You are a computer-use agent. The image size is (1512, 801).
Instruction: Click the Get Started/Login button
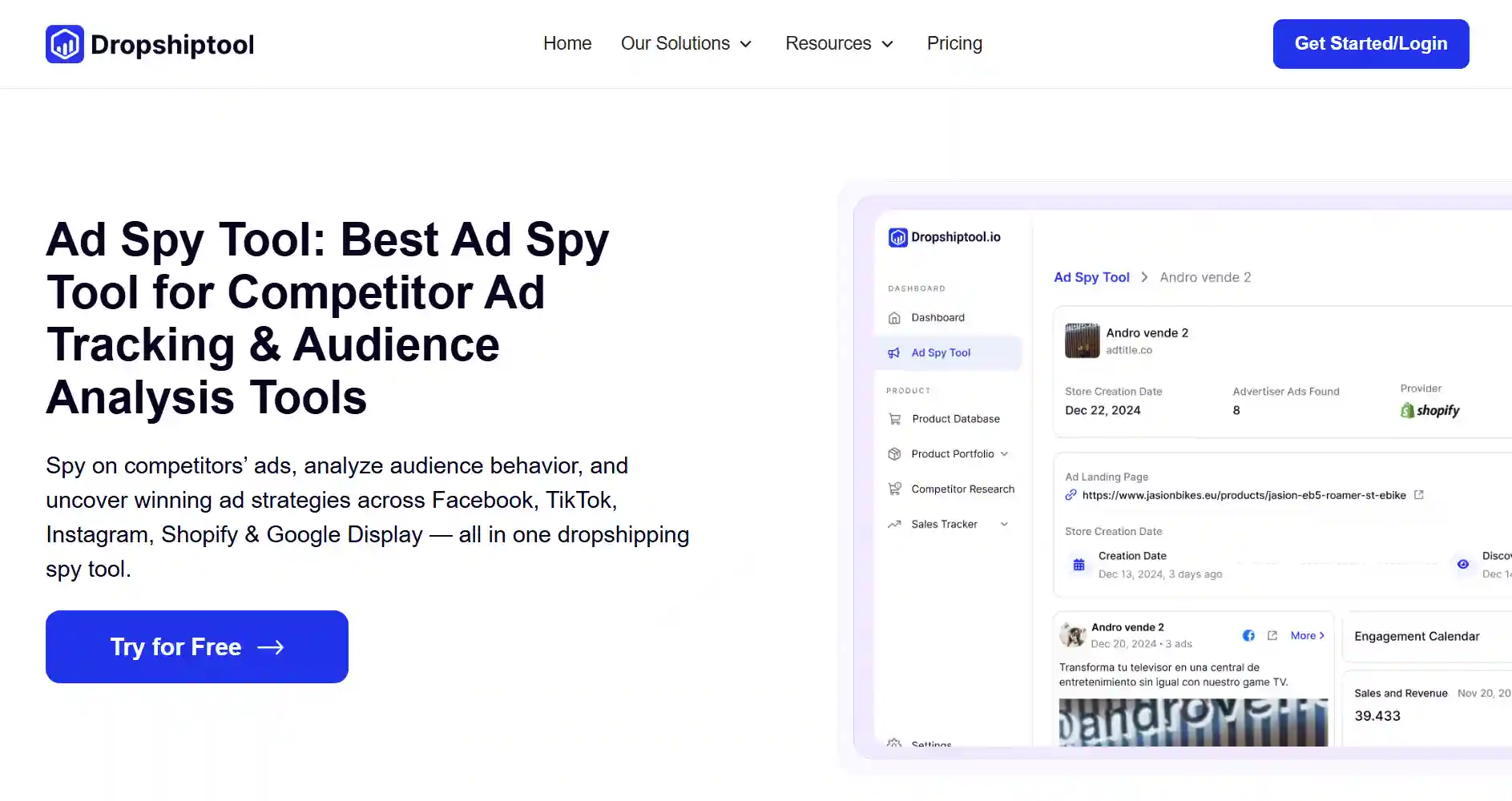pos(1371,44)
